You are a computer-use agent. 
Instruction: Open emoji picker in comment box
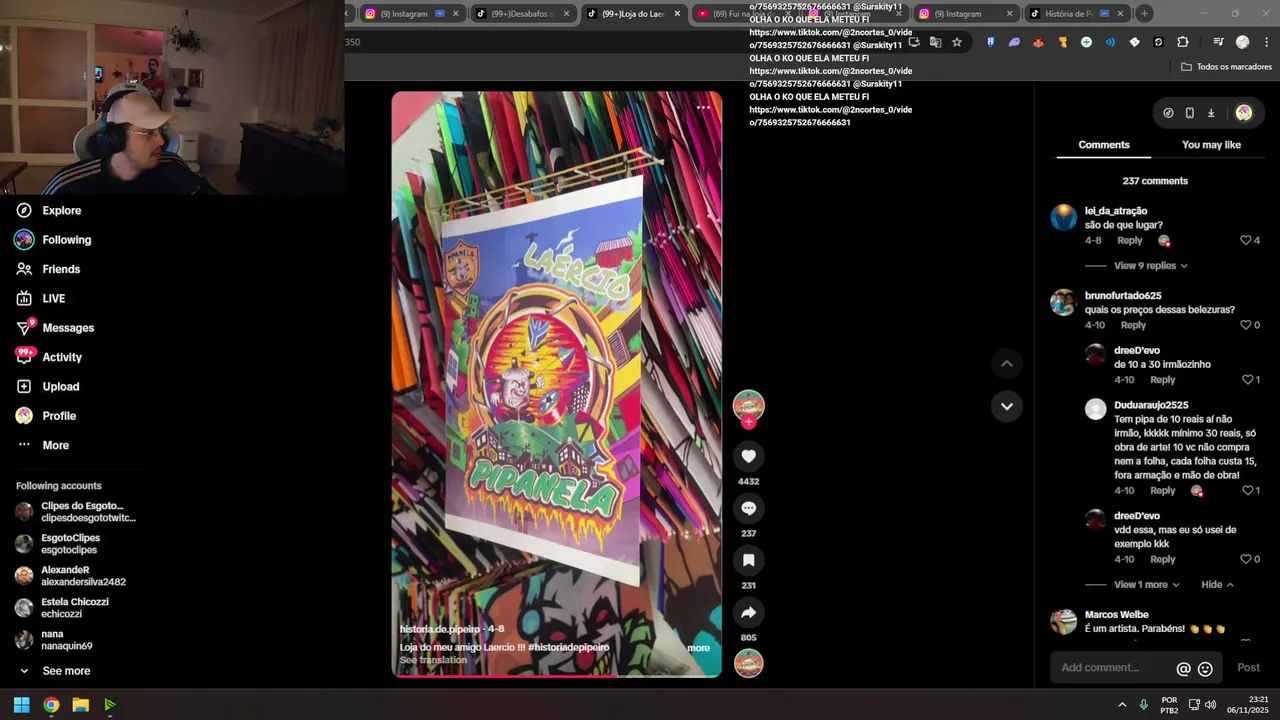point(1205,669)
